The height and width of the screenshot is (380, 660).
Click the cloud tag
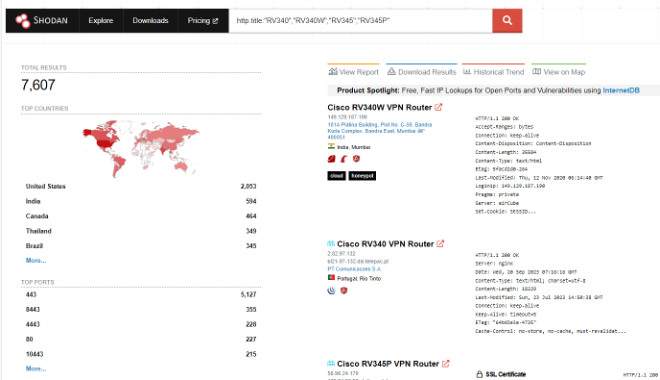pos(337,176)
